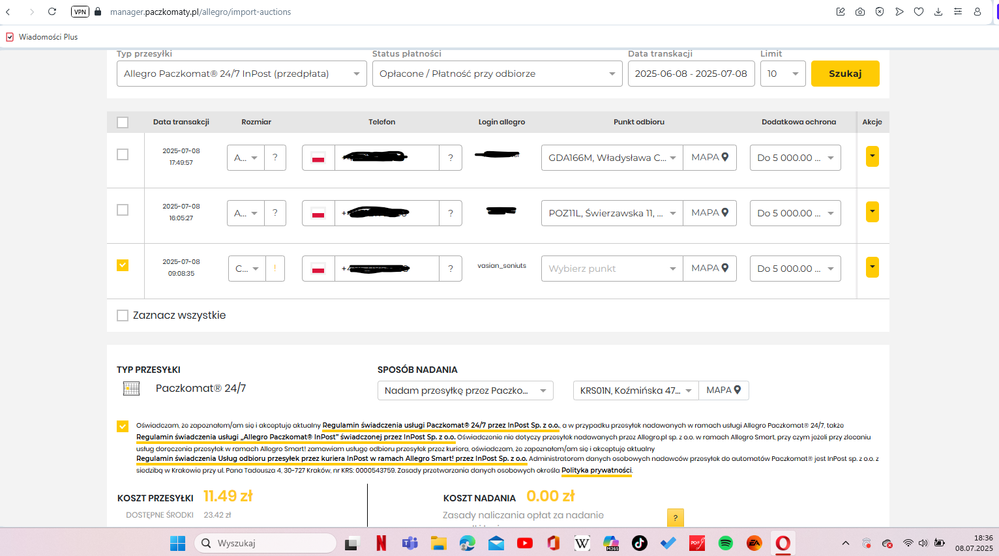
Task: Click the VPN badge in the address bar
Action: pos(80,11)
